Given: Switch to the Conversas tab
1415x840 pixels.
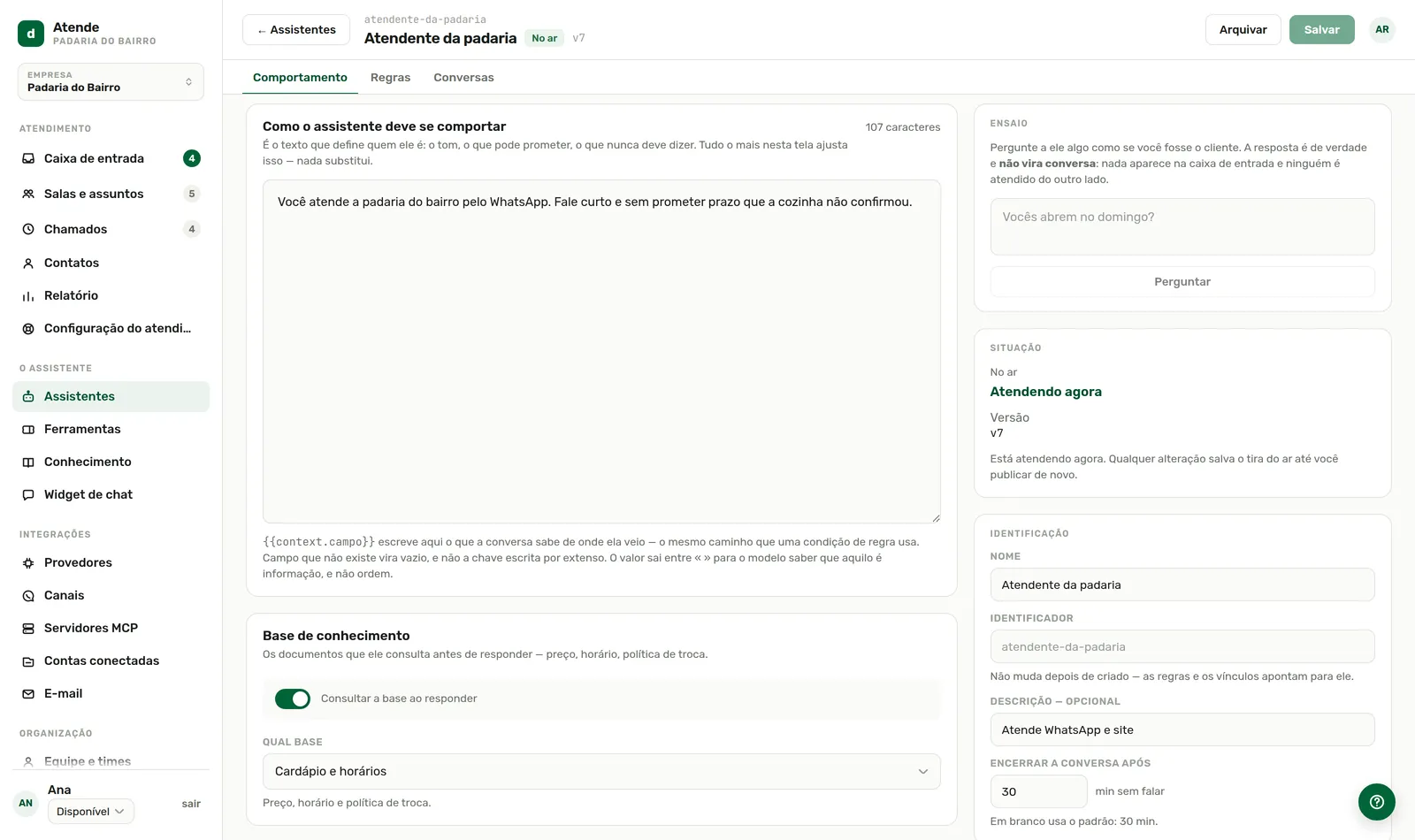Looking at the screenshot, I should click(x=463, y=78).
